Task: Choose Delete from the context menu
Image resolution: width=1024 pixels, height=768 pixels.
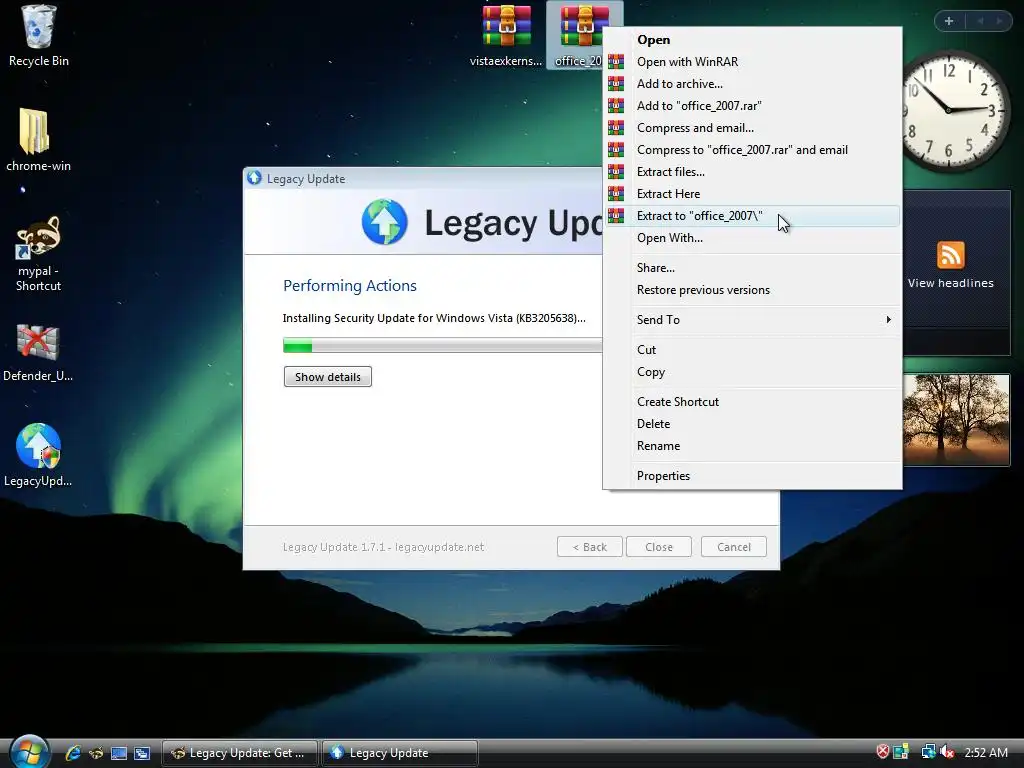Action: pos(752,424)
